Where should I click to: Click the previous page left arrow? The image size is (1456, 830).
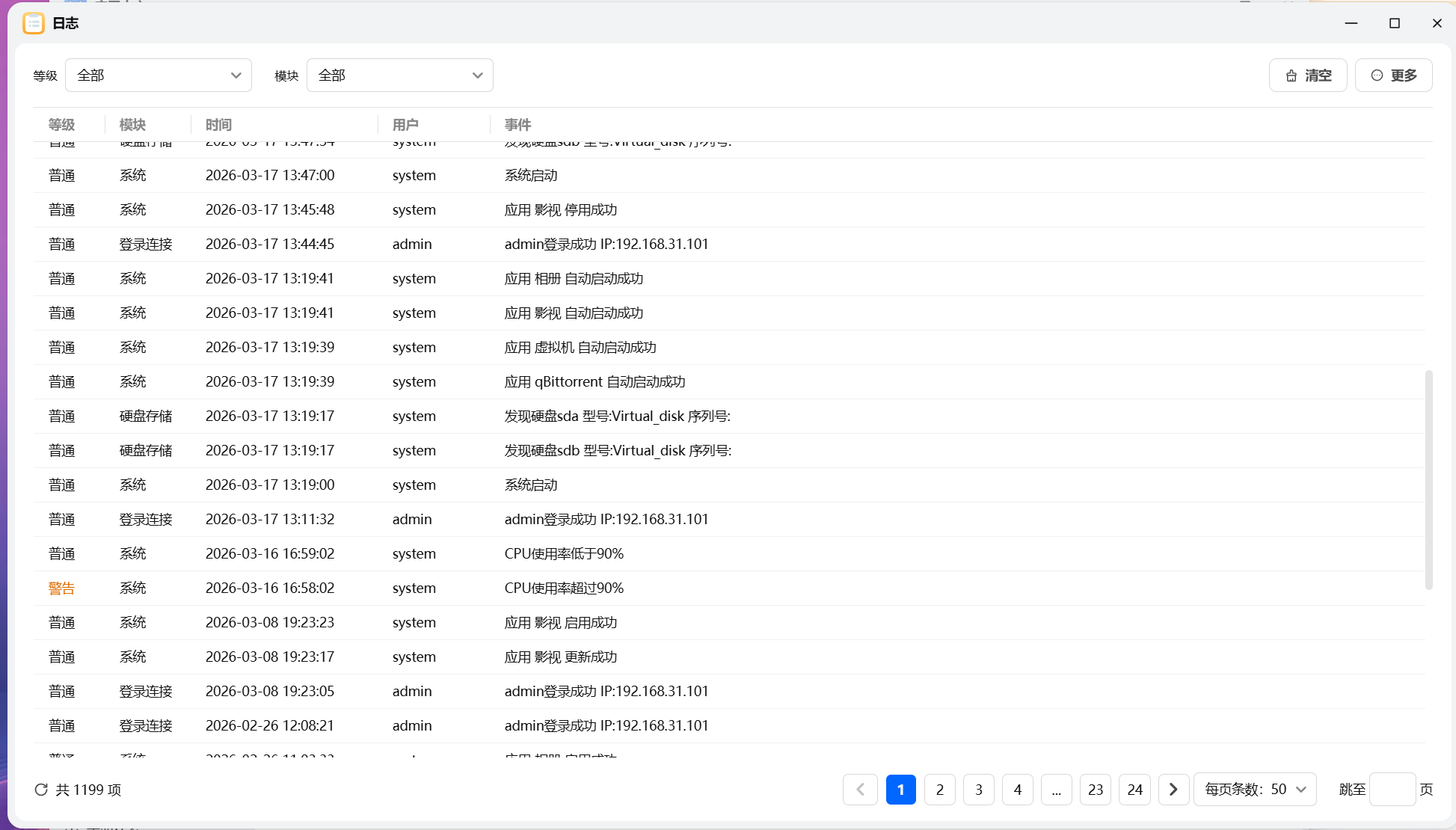(x=860, y=790)
